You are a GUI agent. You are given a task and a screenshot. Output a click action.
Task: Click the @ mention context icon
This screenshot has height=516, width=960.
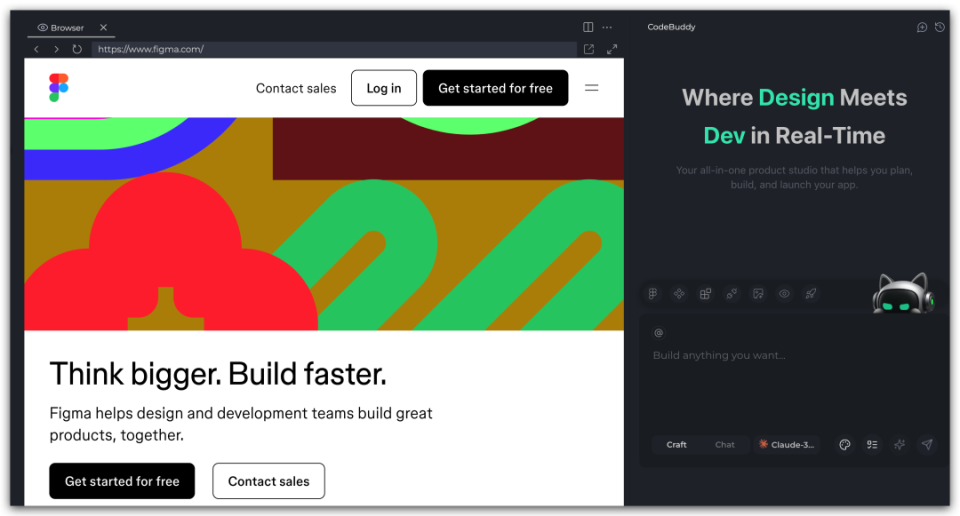[x=659, y=333]
